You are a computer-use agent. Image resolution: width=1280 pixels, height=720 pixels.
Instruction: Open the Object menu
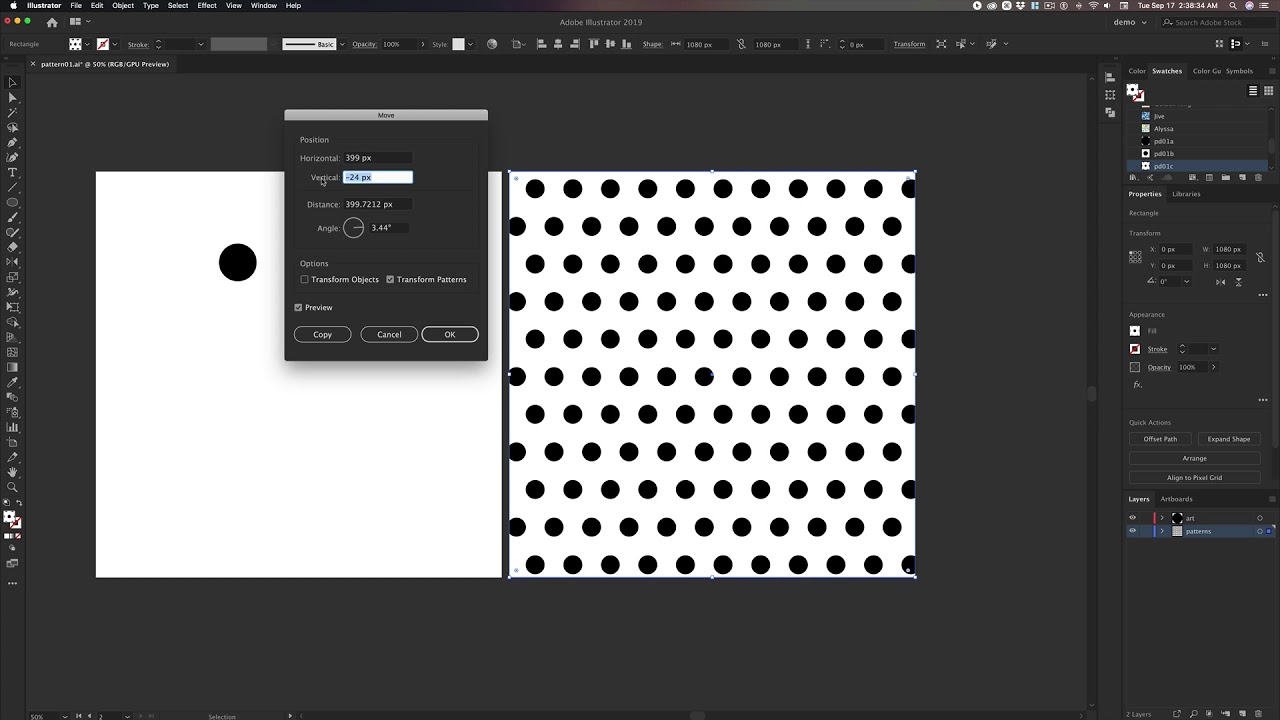coord(123,6)
